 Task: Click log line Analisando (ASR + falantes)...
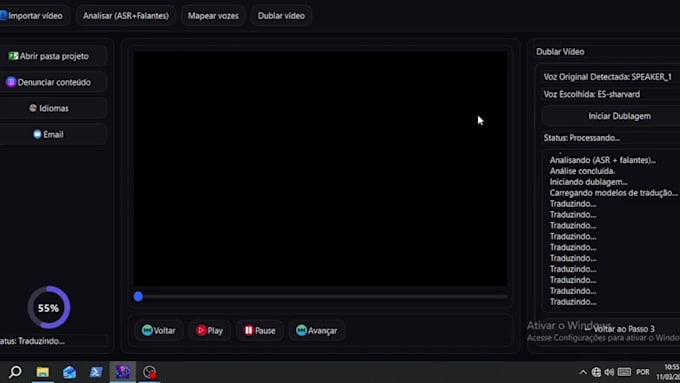pyautogui.click(x=602, y=160)
